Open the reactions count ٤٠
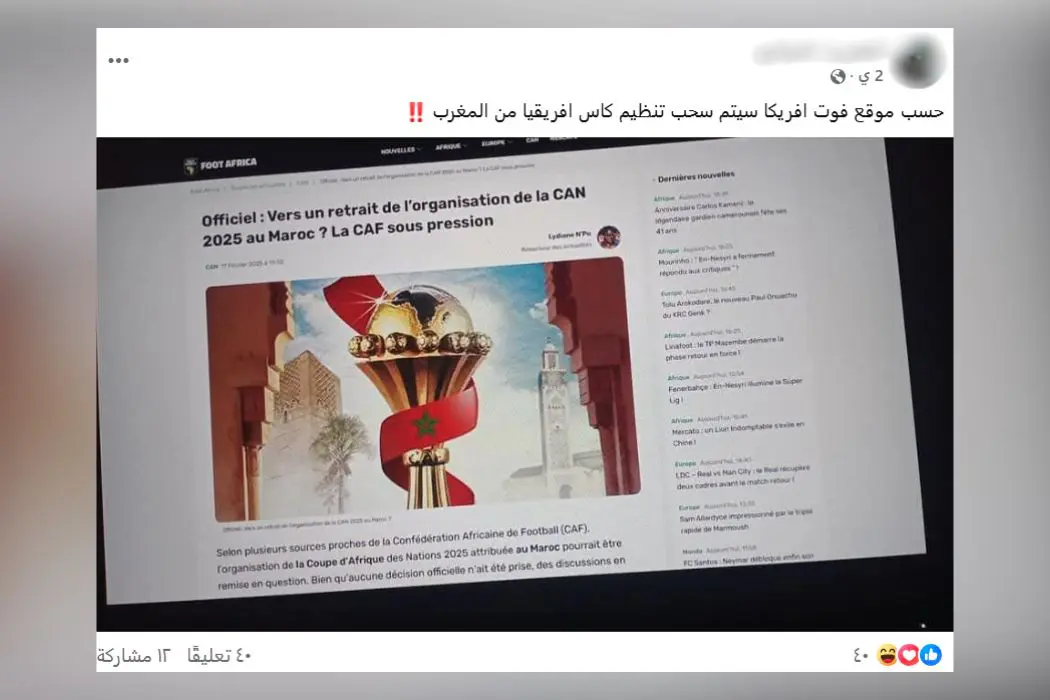This screenshot has height=700, width=1050. pyautogui.click(x=860, y=656)
